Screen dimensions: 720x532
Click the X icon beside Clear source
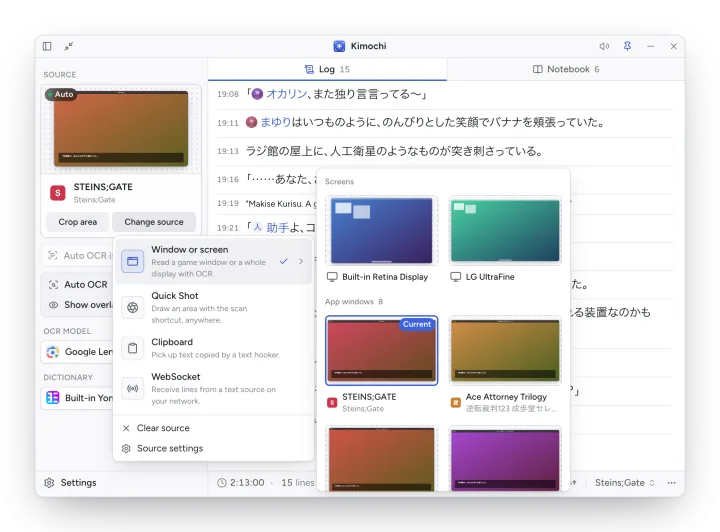click(126, 428)
